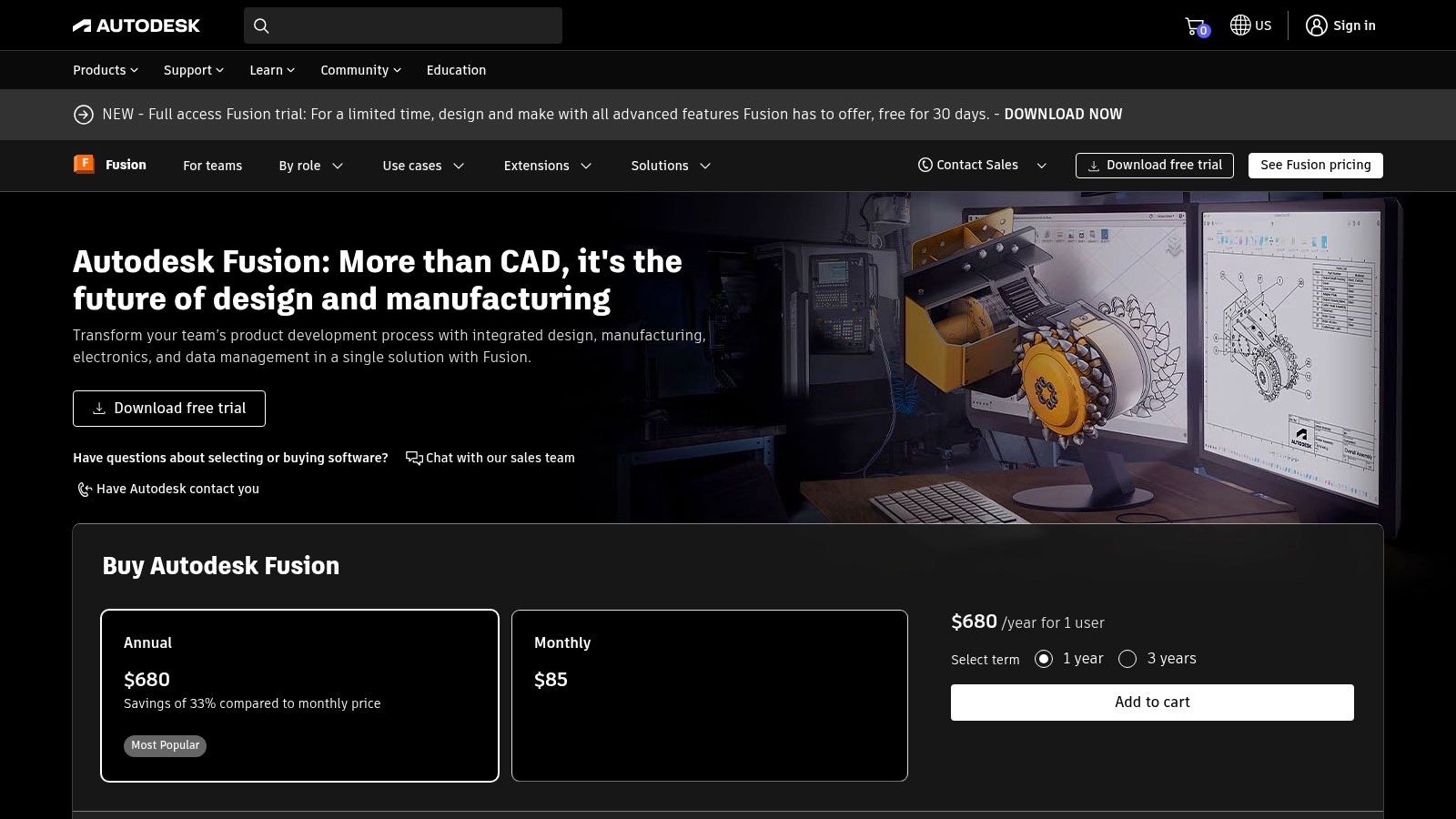Open the Use cases dropdown

(424, 166)
